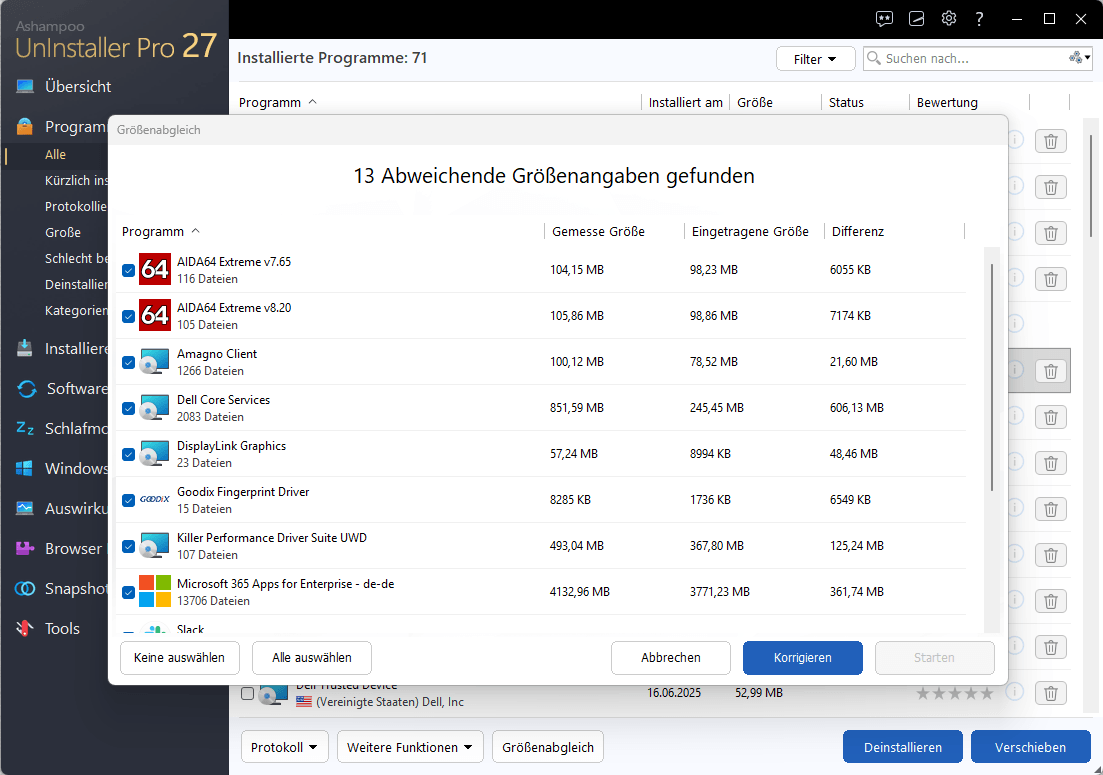Click the Amagno Client installer icon
The width and height of the screenshot is (1103, 775).
click(155, 361)
